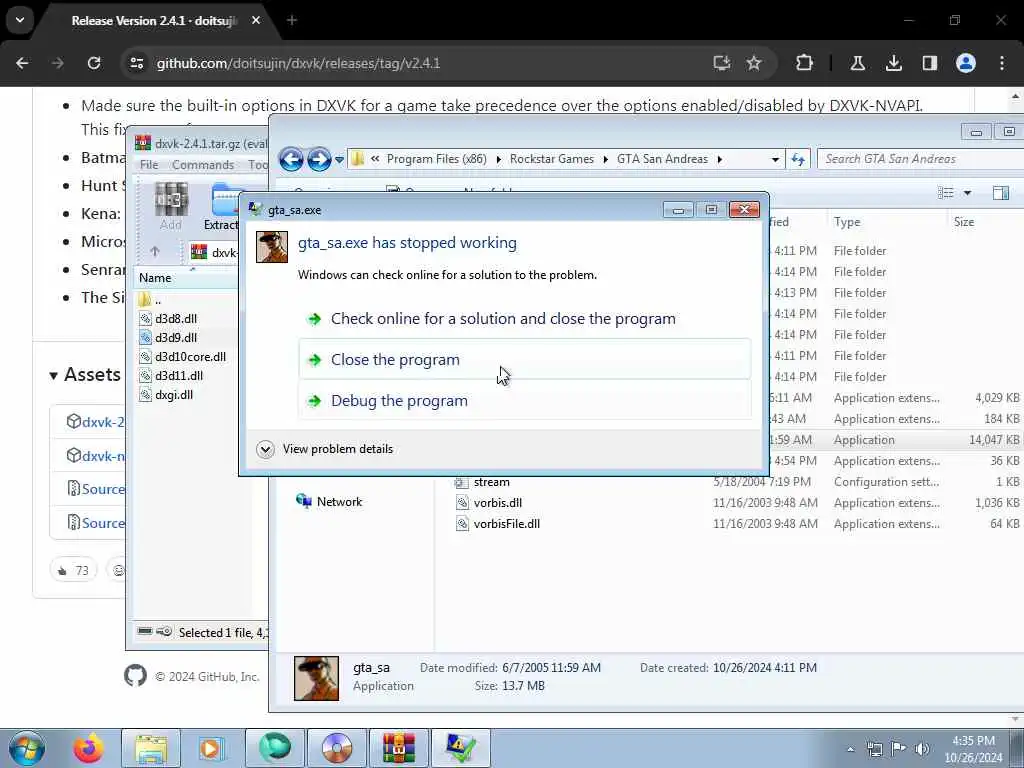Bookmark this page with the star icon

click(754, 63)
